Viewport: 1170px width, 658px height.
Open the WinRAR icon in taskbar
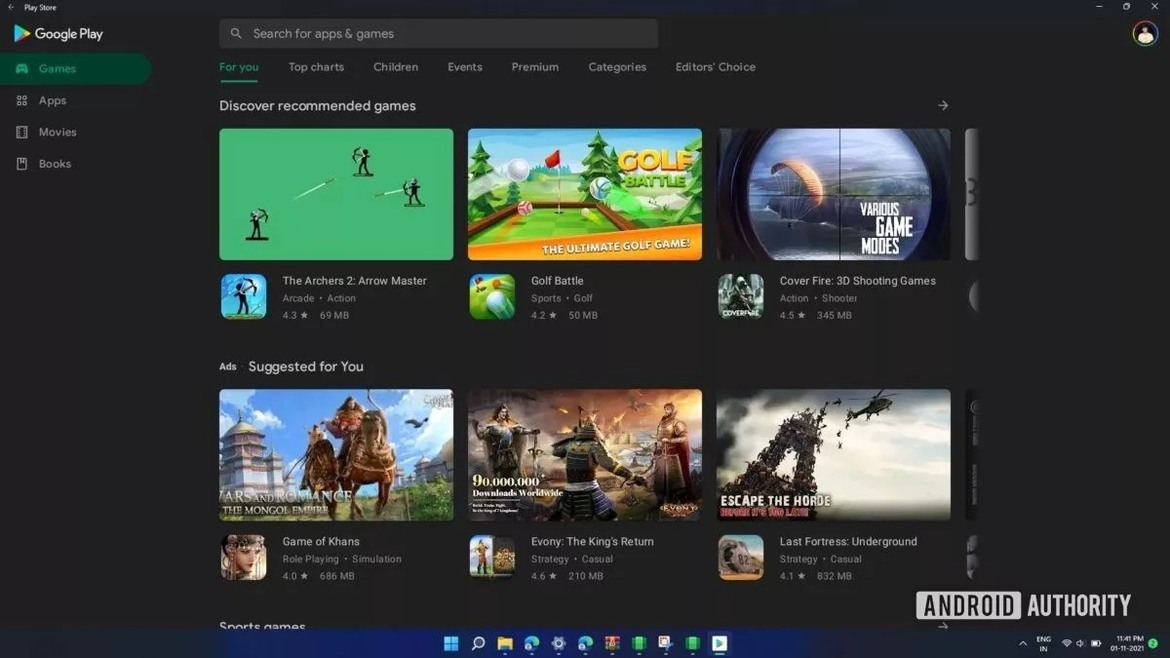pos(612,643)
